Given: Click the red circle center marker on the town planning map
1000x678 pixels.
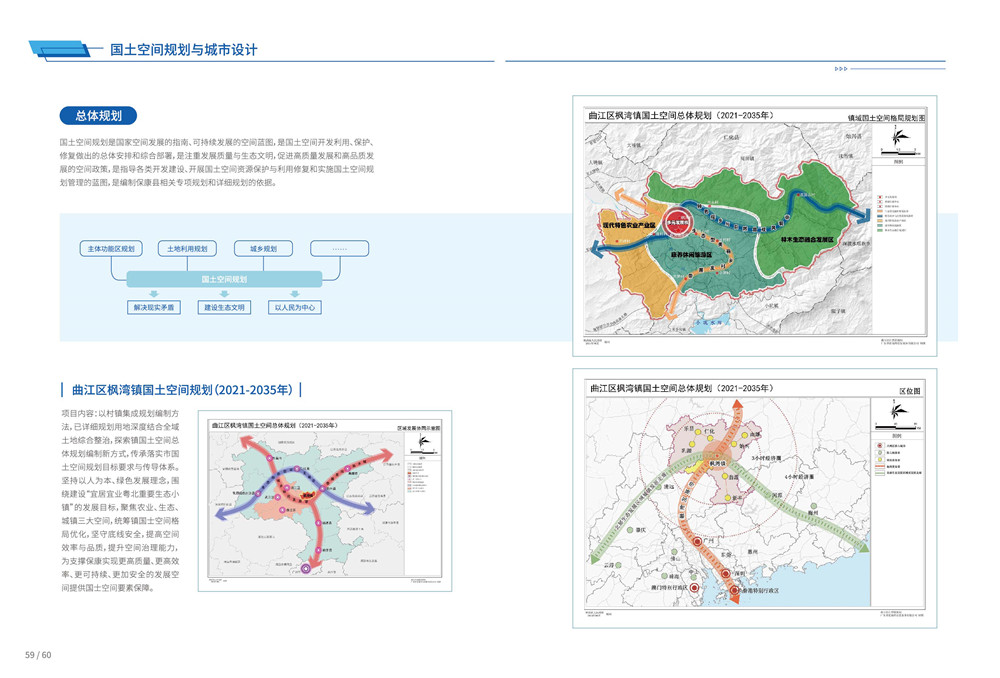Looking at the screenshot, I should pos(677,222).
